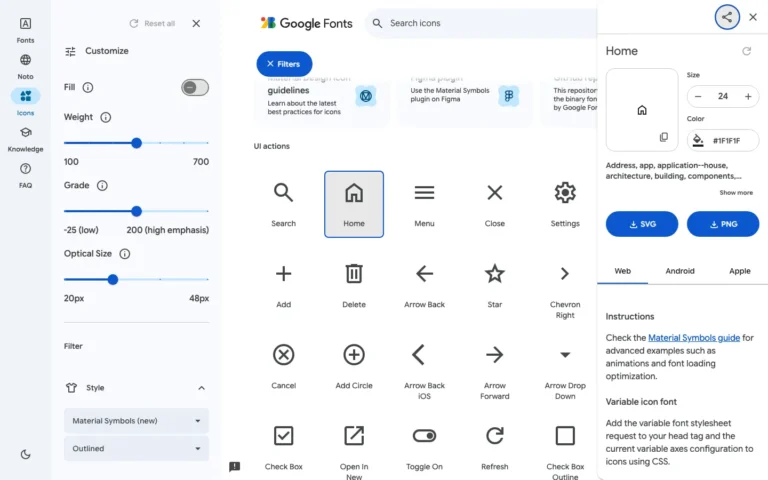The width and height of the screenshot is (768, 480).
Task: Open the Fonts section in sidebar
Action: pos(25,30)
